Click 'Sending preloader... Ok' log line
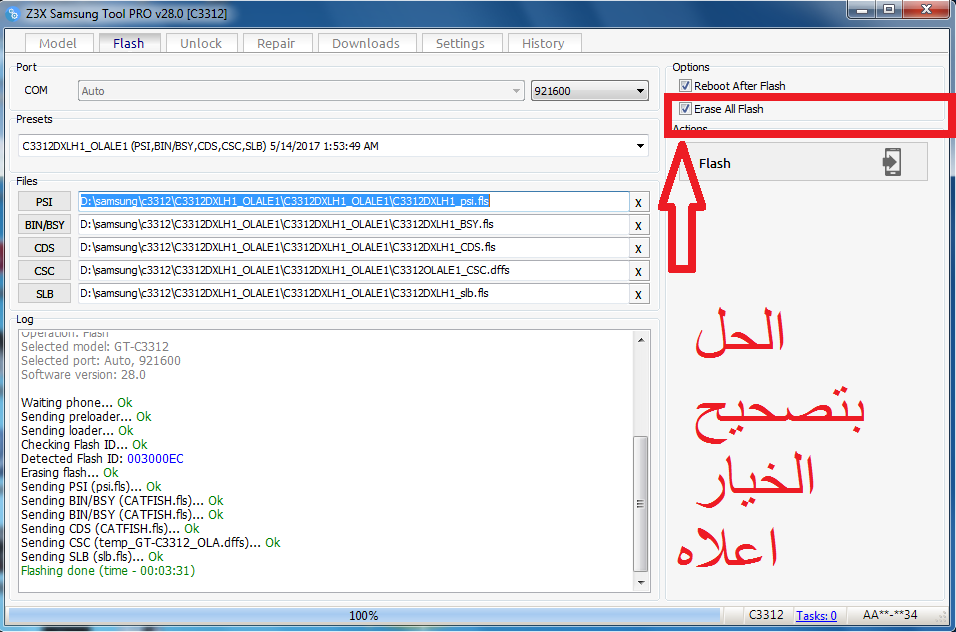The height and width of the screenshot is (632, 956). [86, 416]
